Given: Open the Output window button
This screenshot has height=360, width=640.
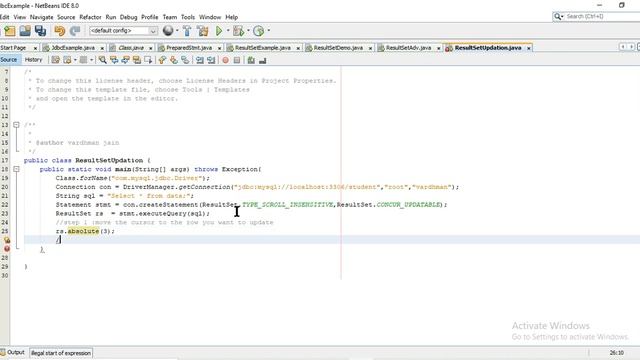Looking at the screenshot, I should pos(13,352).
